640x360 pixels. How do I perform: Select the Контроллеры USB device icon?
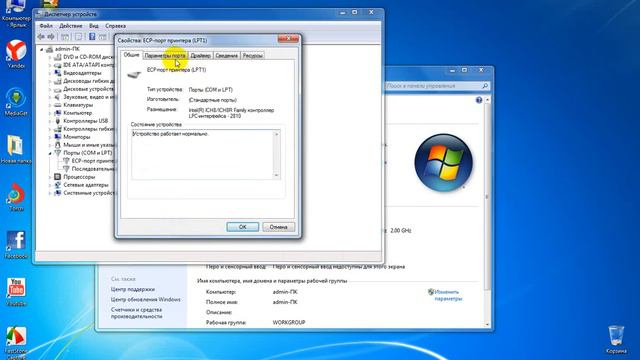(58, 121)
